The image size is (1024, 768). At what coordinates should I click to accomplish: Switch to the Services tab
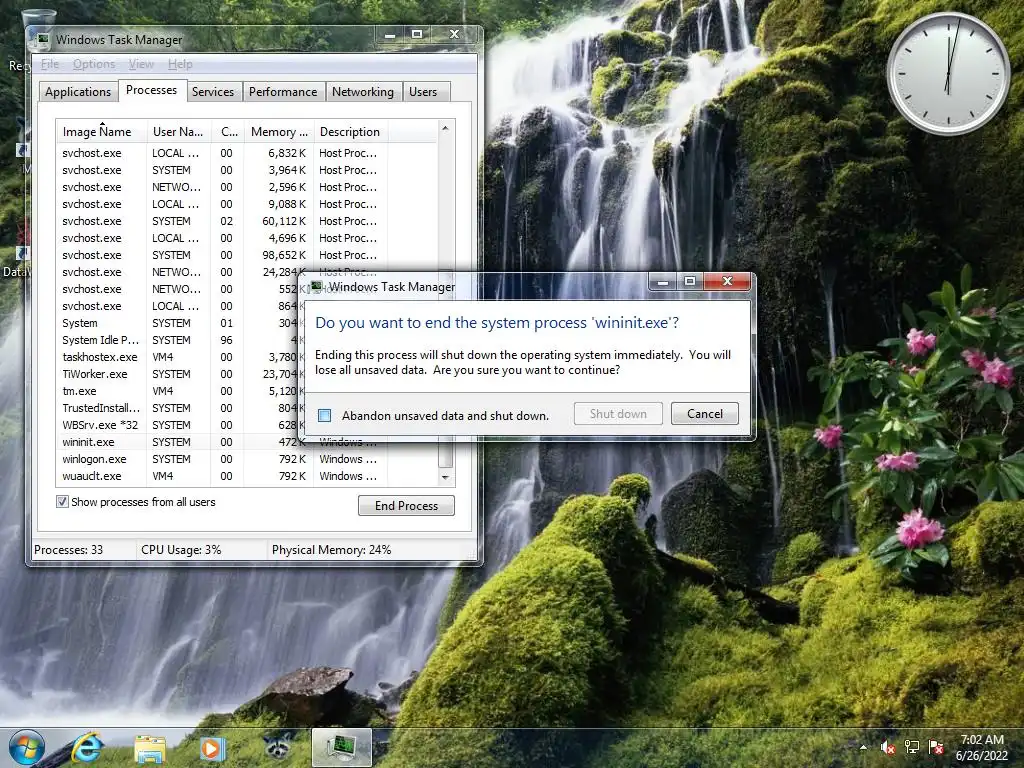(213, 92)
